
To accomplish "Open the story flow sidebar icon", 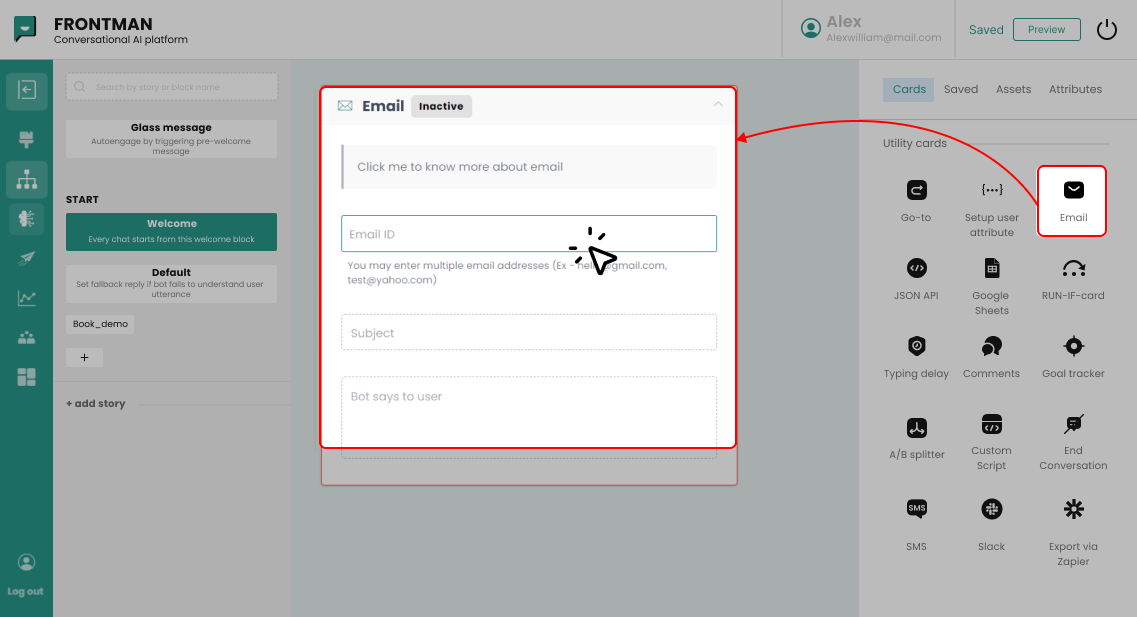I will tap(27, 180).
